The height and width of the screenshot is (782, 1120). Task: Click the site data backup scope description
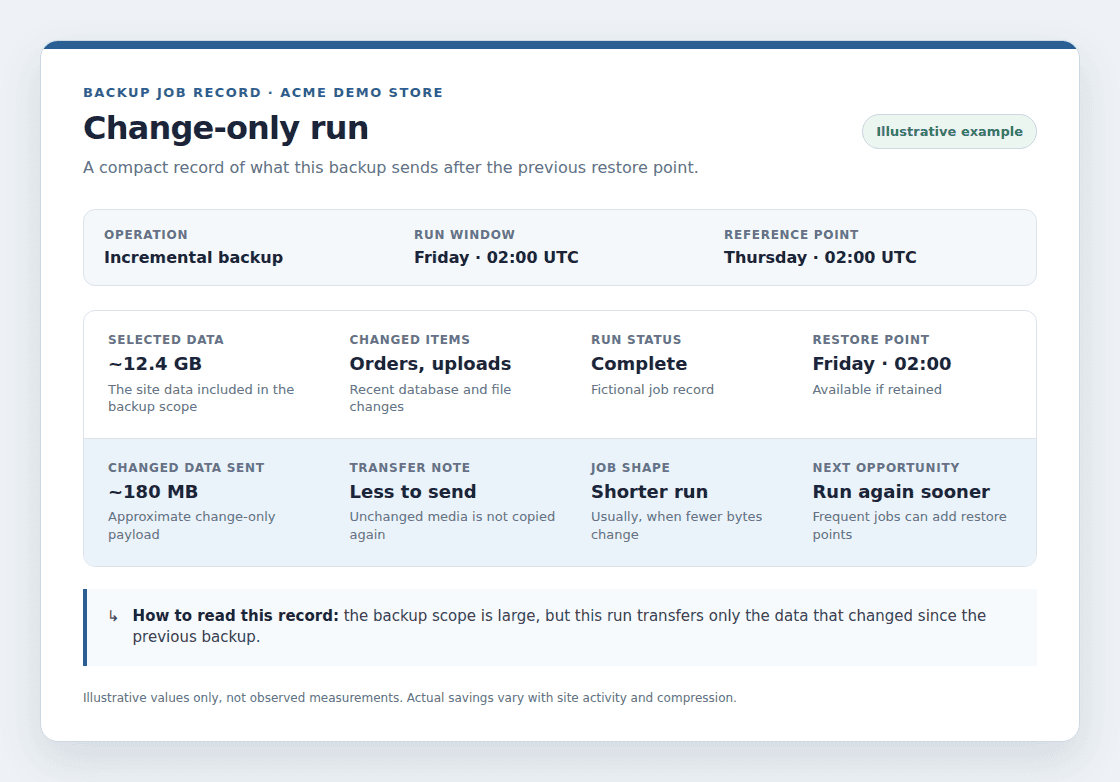click(201, 398)
